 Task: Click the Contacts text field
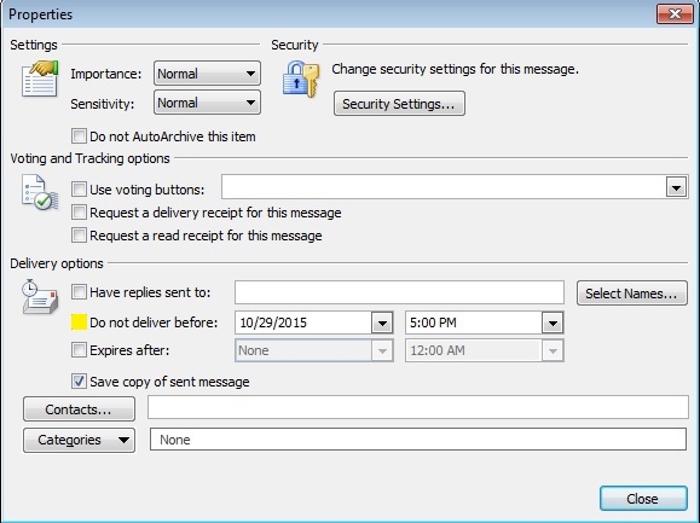(418, 407)
